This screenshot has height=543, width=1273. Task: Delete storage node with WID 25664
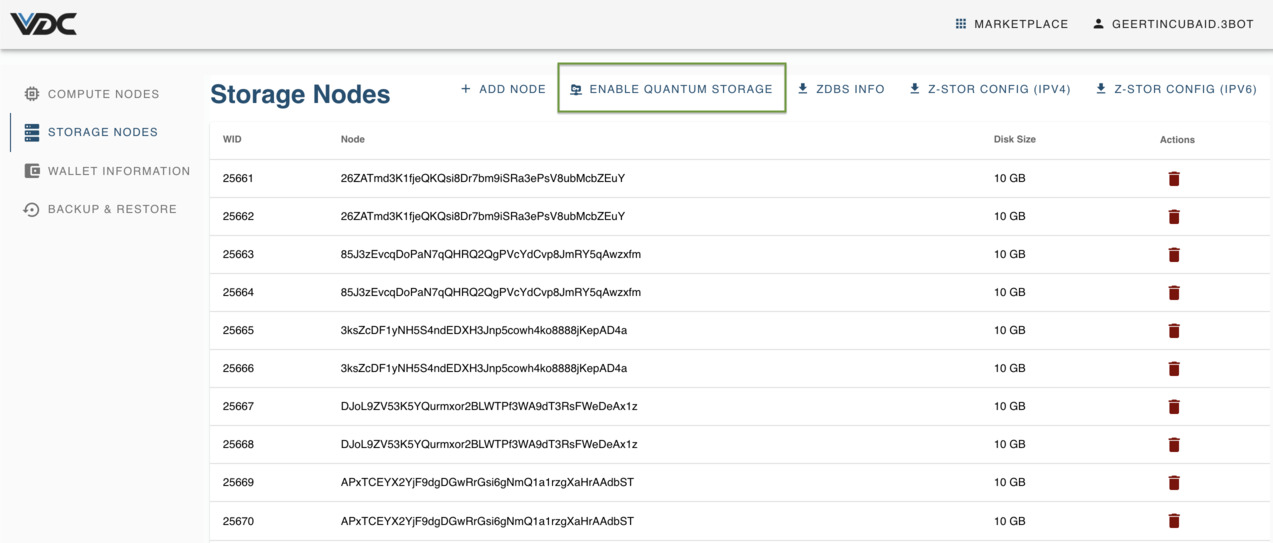(1174, 293)
